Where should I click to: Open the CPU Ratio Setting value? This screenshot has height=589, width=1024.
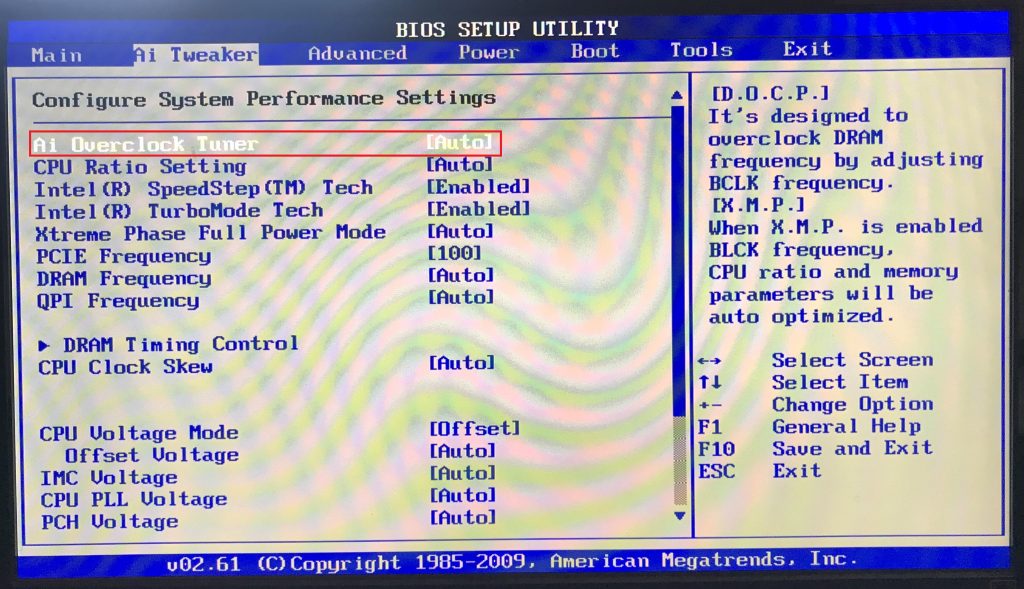pos(460,165)
